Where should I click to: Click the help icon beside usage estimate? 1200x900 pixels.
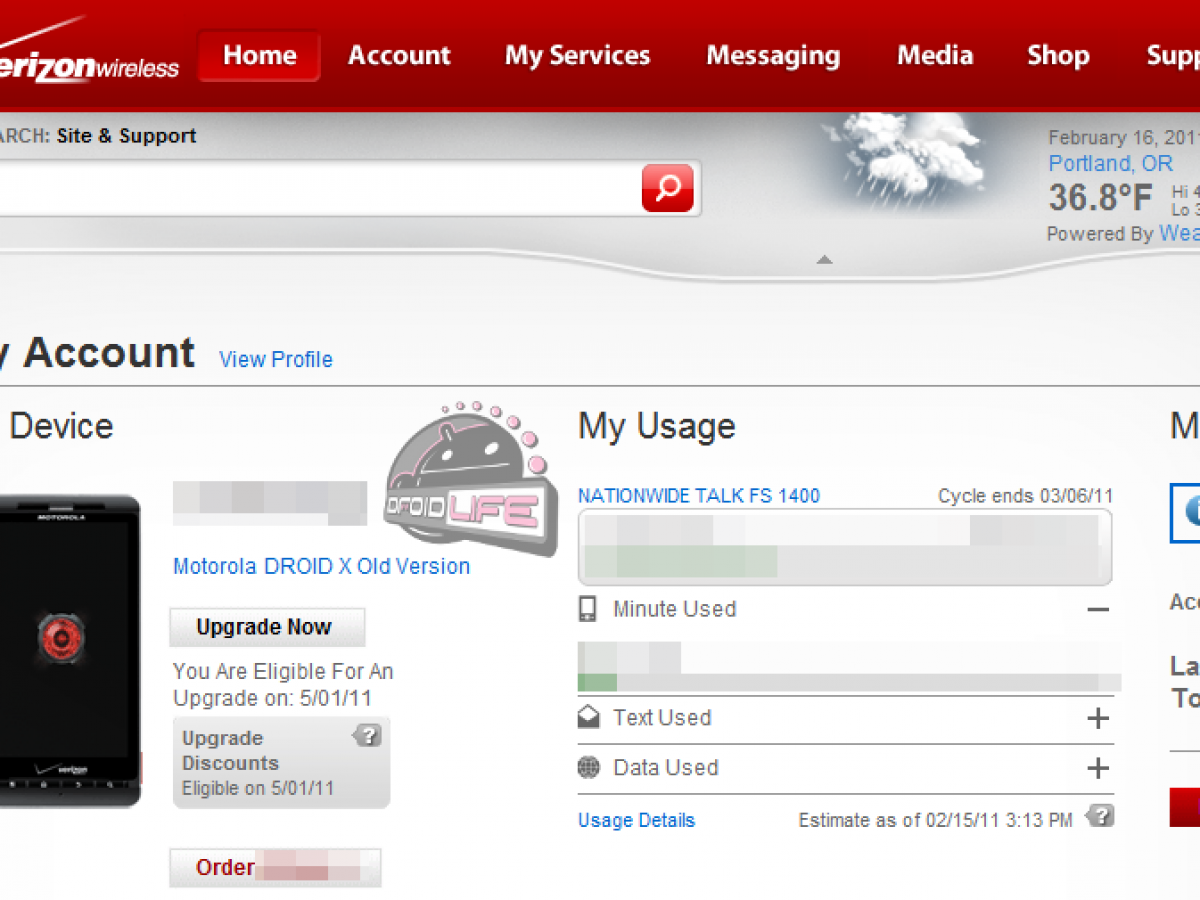(1100, 816)
